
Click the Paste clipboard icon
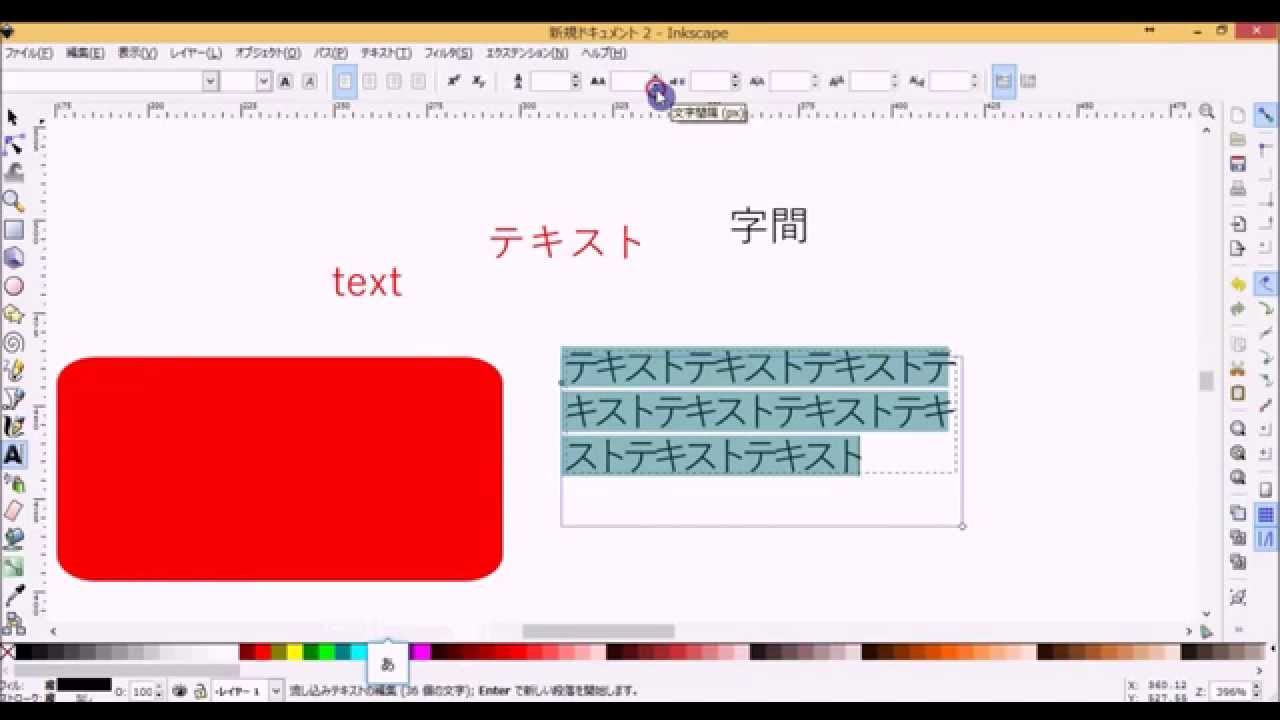tap(1238, 393)
